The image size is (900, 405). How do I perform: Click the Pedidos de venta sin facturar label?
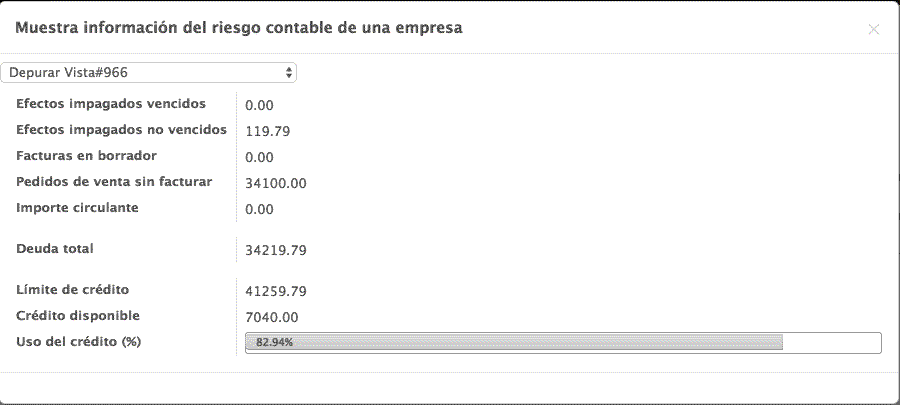[x=114, y=182]
